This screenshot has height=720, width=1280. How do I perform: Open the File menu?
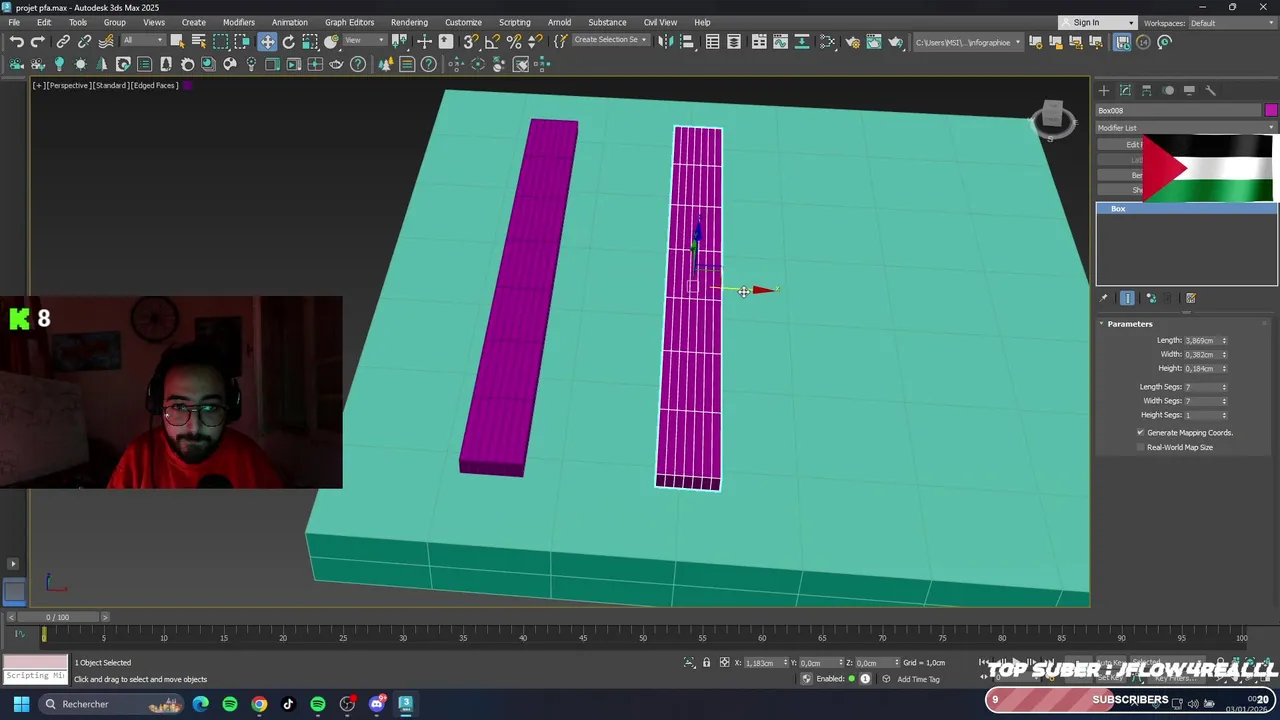pos(14,22)
